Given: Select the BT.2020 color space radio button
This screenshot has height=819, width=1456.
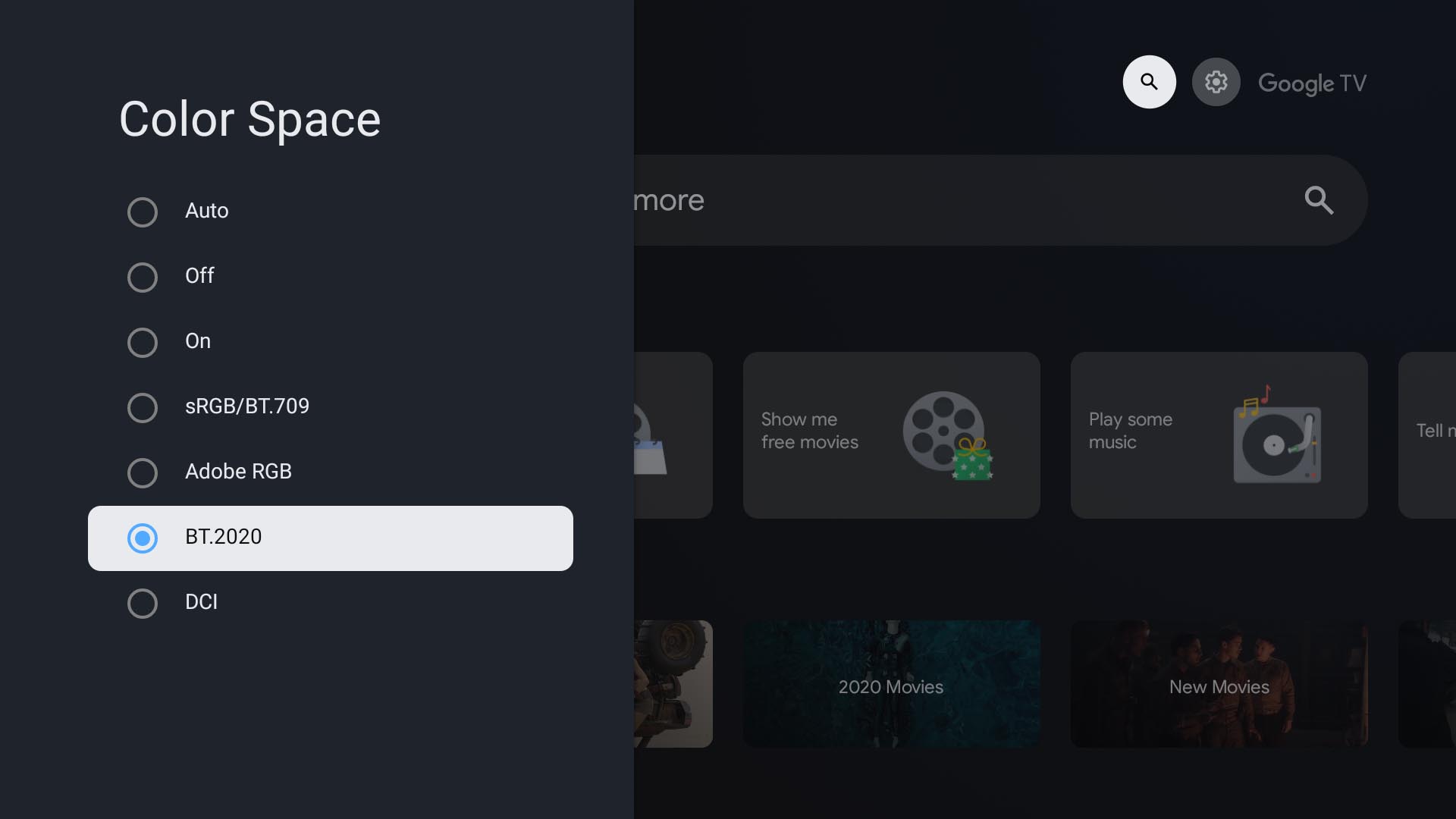Looking at the screenshot, I should coord(142,538).
